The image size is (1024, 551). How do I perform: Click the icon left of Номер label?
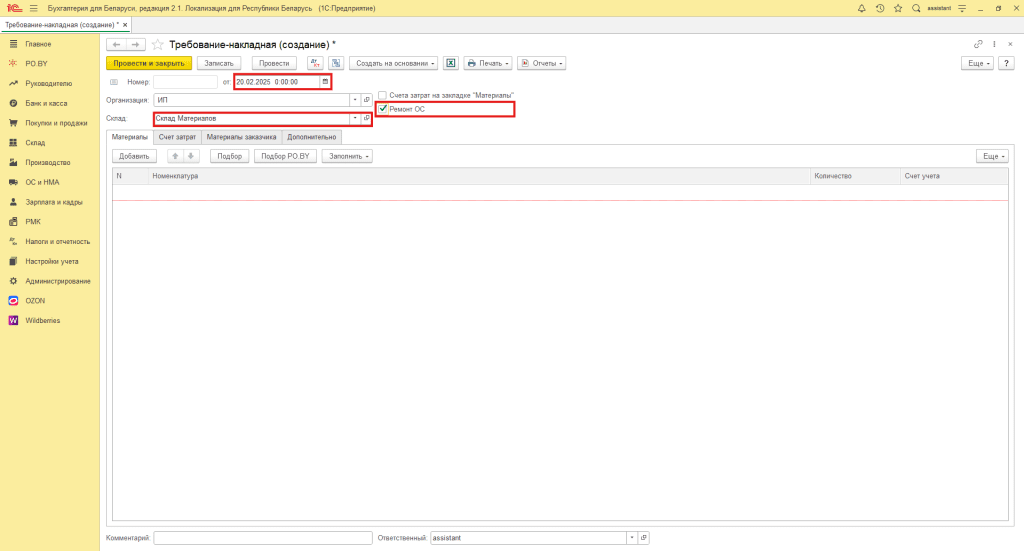(x=114, y=82)
